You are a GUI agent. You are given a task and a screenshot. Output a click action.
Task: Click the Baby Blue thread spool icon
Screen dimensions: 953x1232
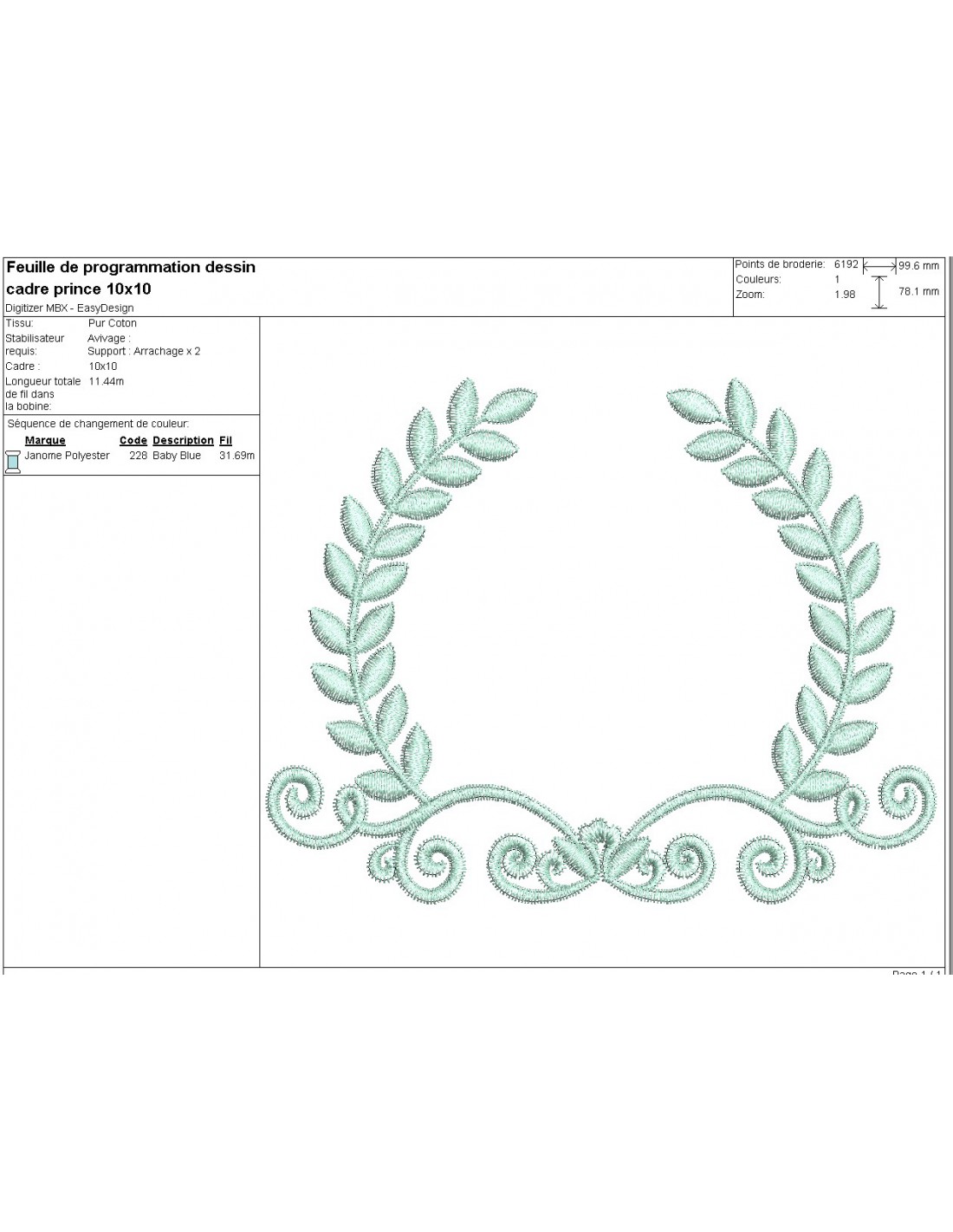coord(13,461)
